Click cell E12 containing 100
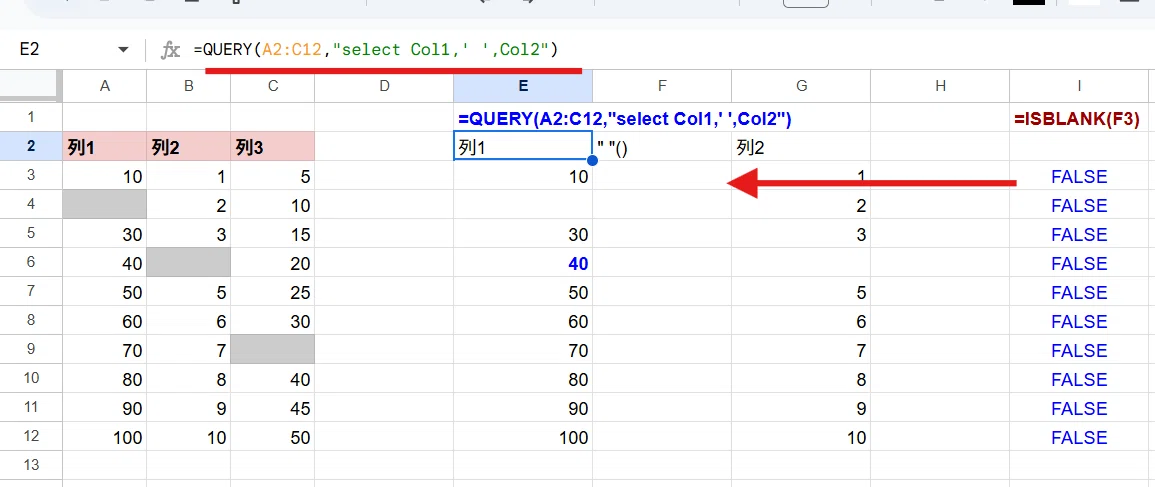 coord(523,437)
